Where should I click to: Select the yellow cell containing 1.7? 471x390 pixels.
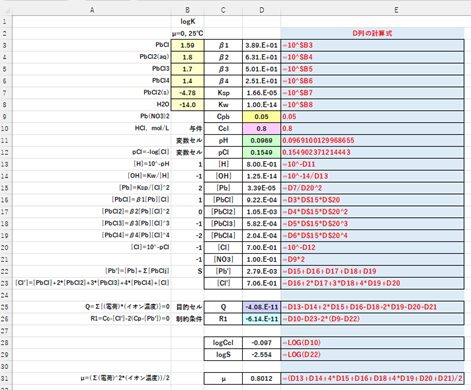click(187, 69)
